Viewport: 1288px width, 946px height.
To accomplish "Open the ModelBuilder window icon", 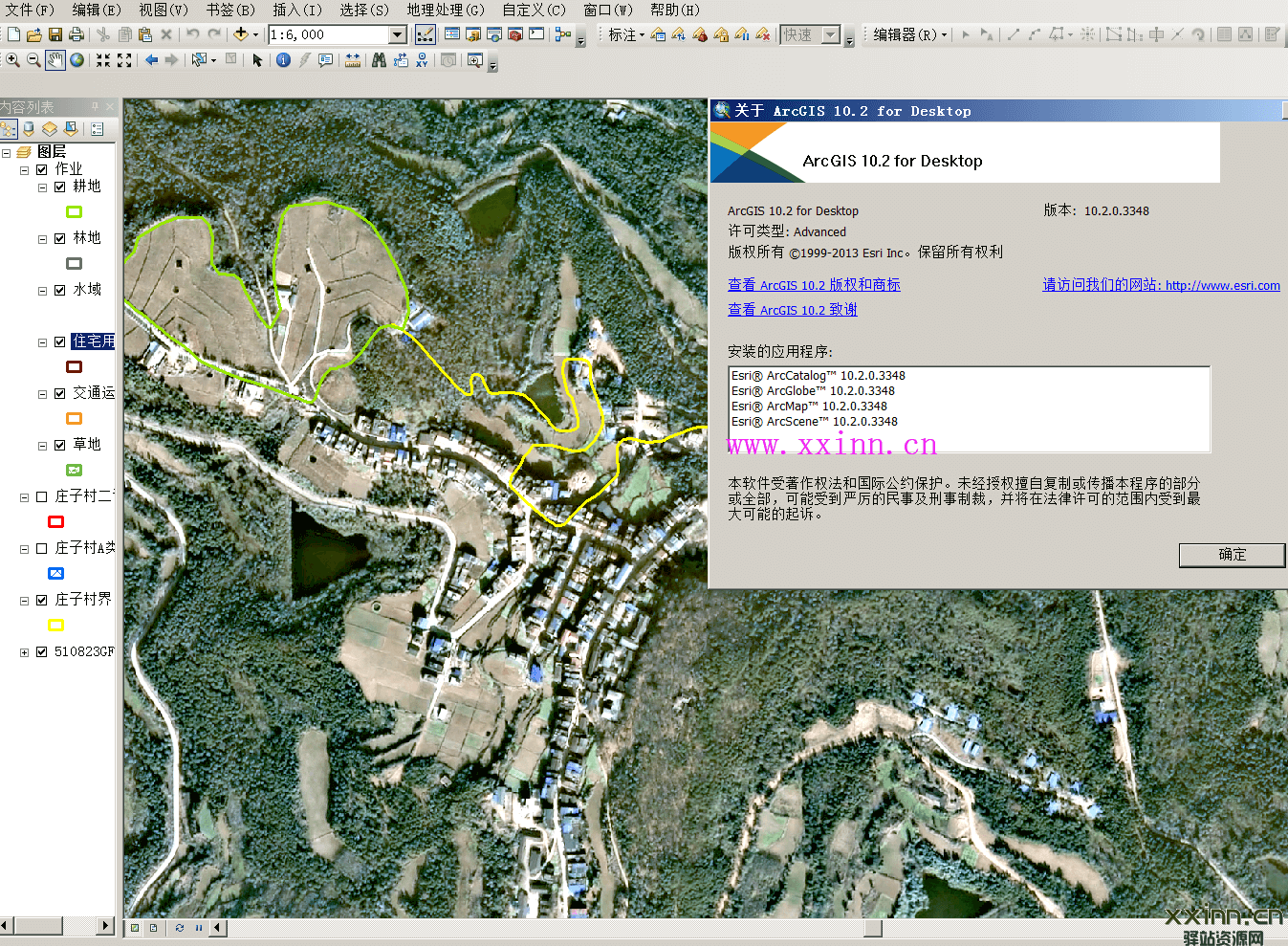I will click(x=563, y=34).
